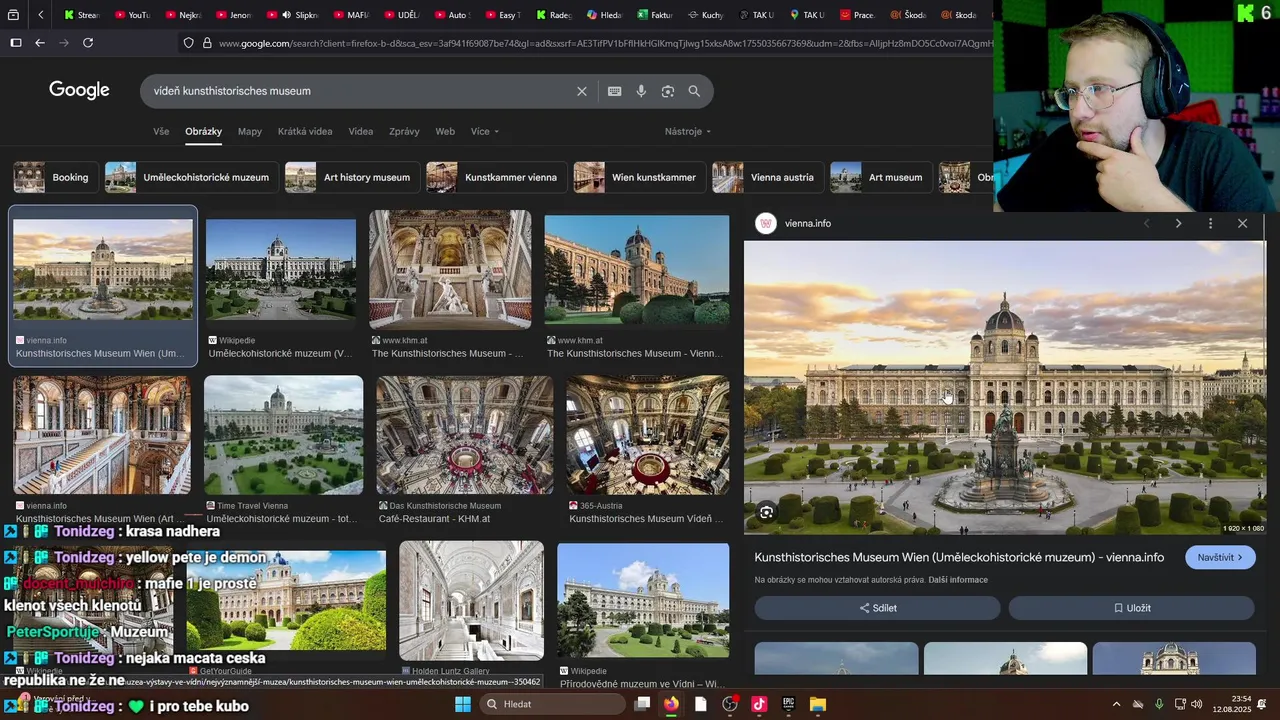Go to Google homepage logo
Image resolution: width=1280 pixels, height=720 pixels.
(79, 90)
